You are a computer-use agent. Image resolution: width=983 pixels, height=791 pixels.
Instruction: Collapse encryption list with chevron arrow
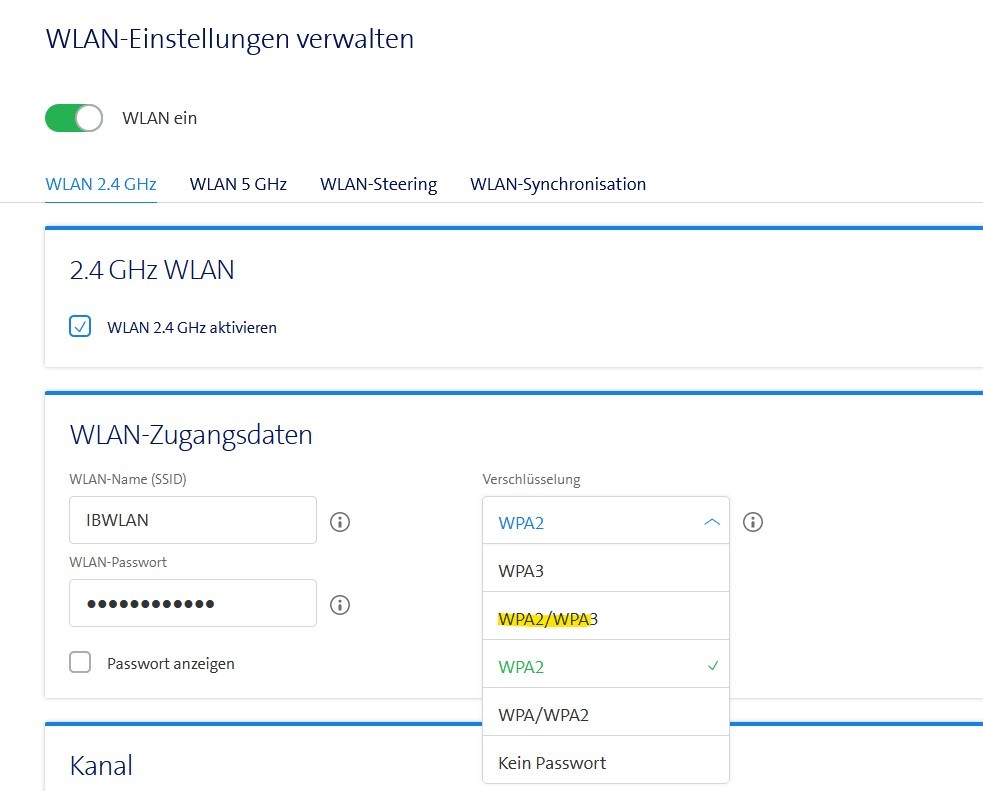pos(711,522)
